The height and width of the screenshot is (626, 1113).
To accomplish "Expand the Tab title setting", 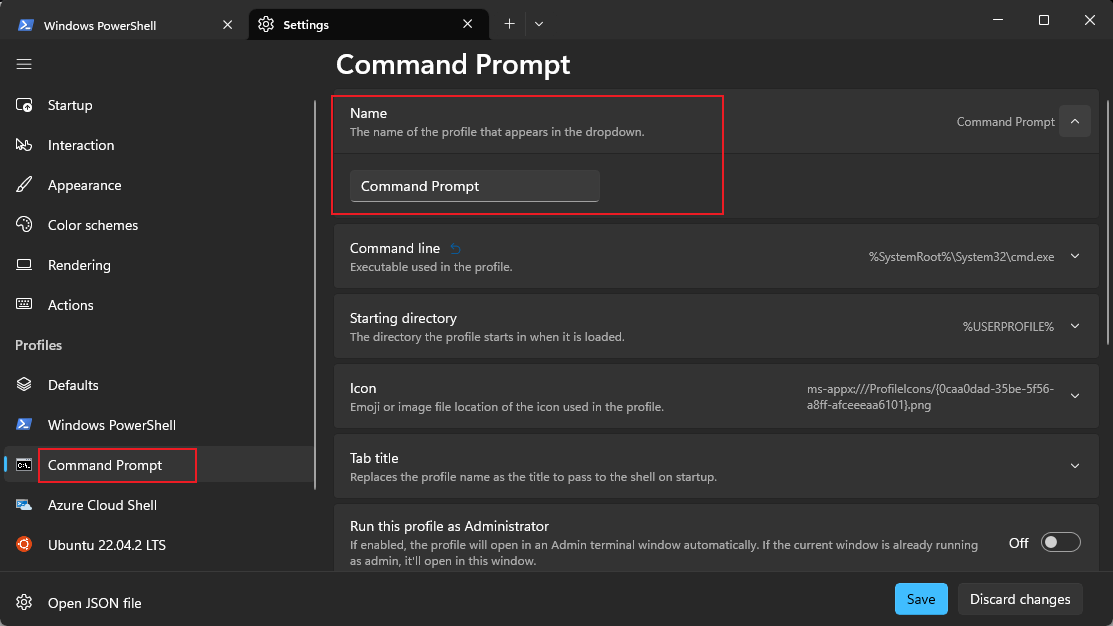I will click(x=1075, y=466).
